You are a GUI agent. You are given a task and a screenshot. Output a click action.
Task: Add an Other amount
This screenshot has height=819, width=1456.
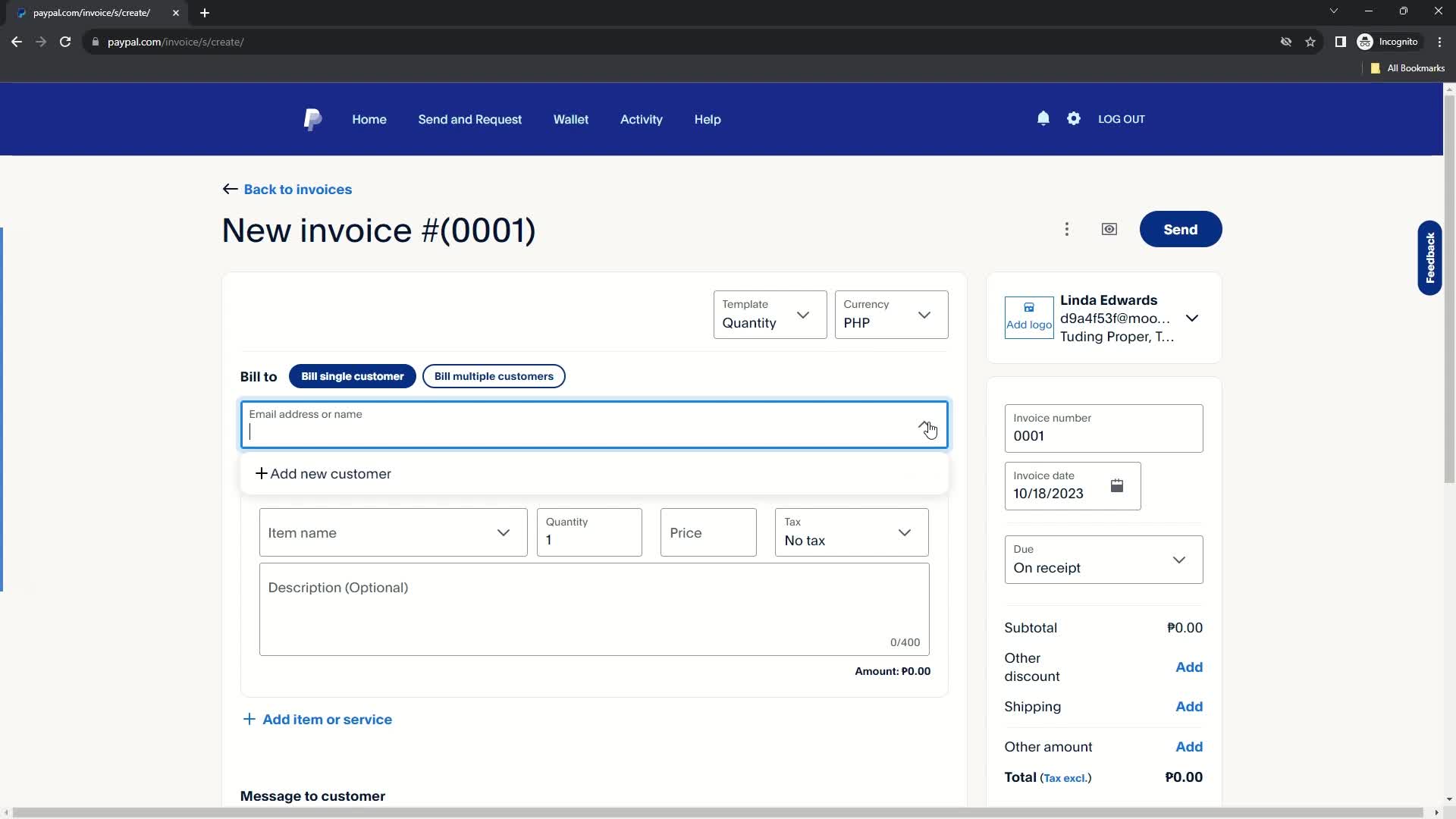1189,747
